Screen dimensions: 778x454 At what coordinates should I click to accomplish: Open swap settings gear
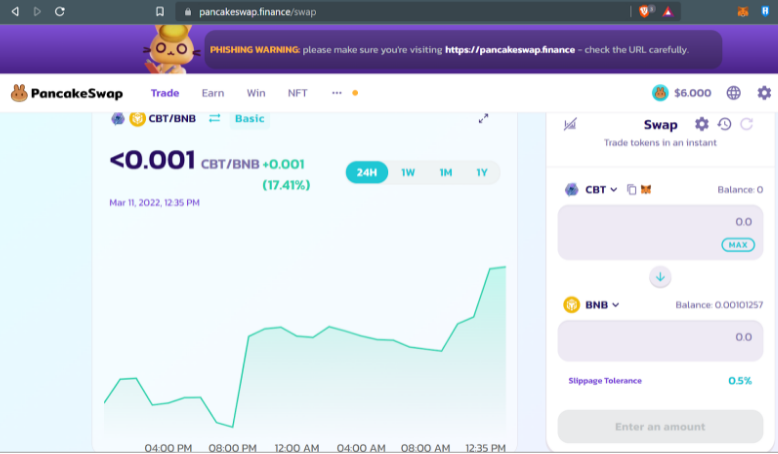[702, 124]
